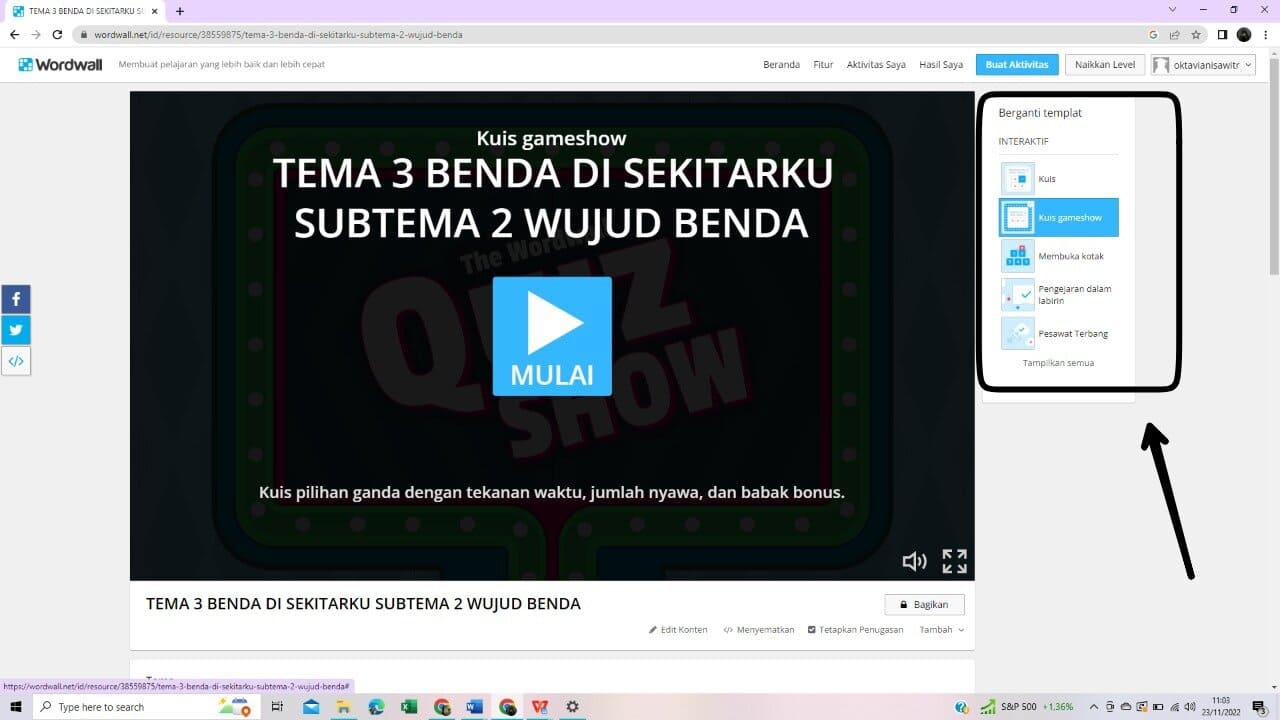The image size is (1280, 720).
Task: Open Excel from the taskbar
Action: click(x=409, y=707)
